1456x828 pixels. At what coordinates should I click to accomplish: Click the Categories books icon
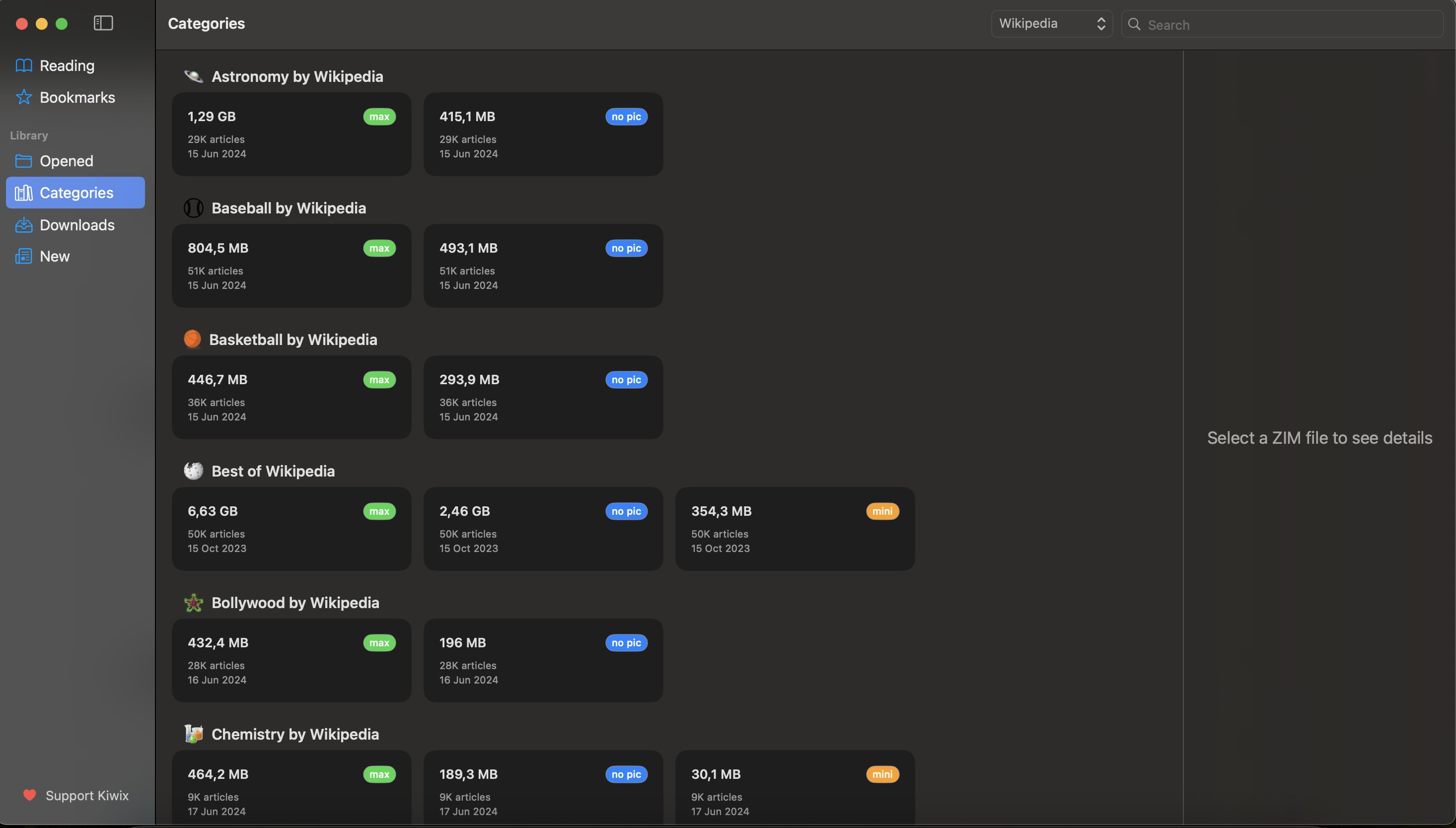tap(23, 193)
